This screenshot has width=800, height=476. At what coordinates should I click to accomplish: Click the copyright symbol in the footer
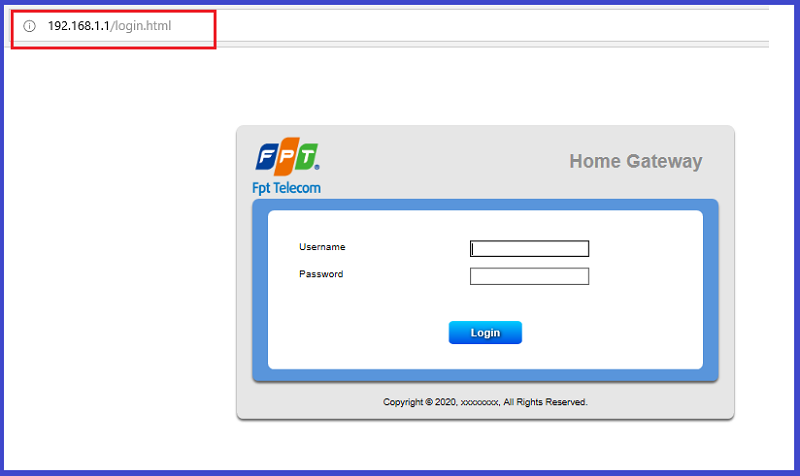tap(429, 402)
